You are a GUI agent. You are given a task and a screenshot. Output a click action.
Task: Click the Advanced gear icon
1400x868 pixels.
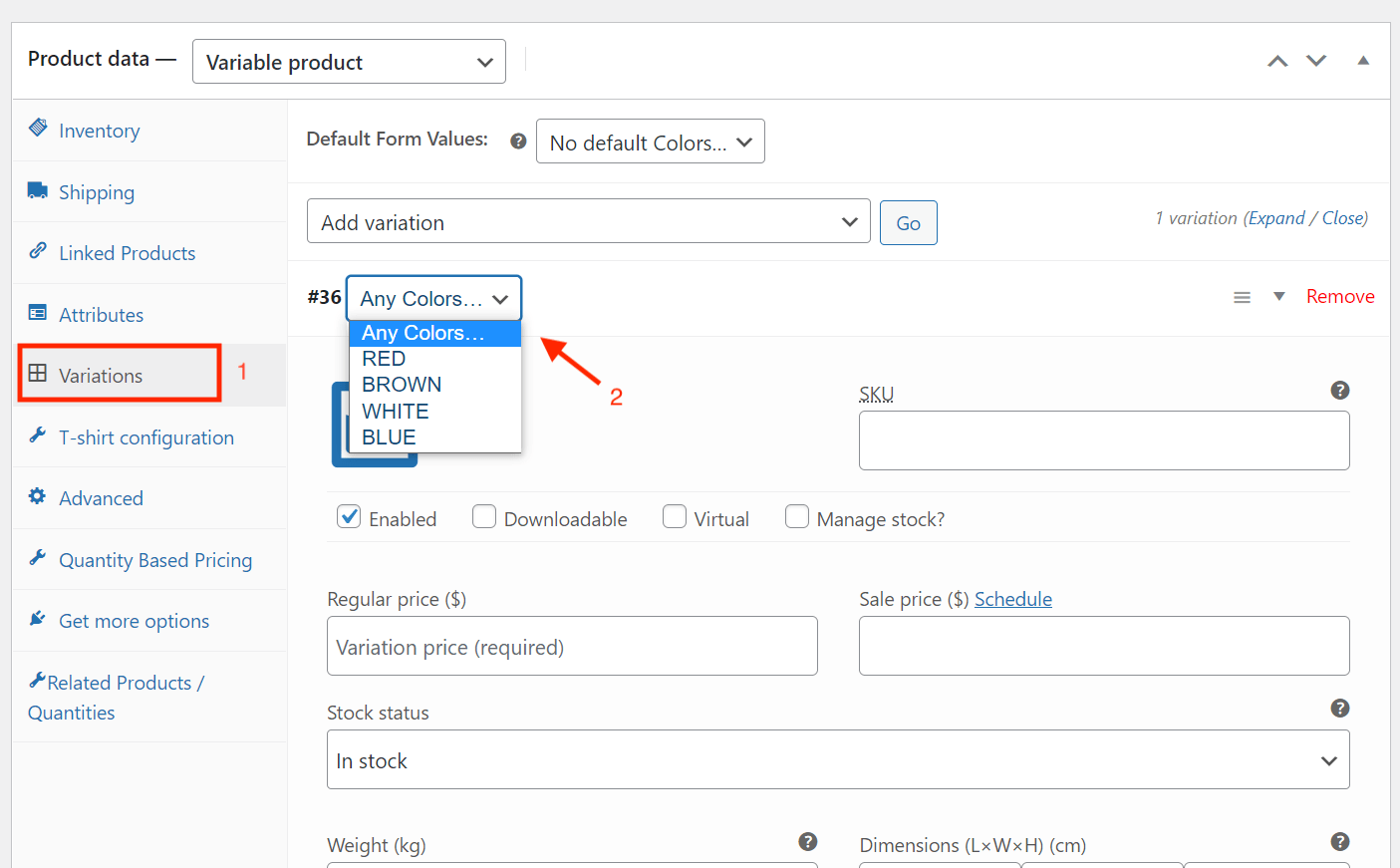(x=38, y=496)
